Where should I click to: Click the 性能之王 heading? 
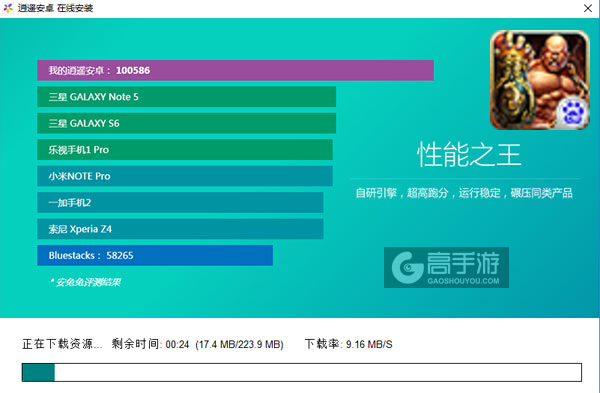pyautogui.click(x=469, y=155)
